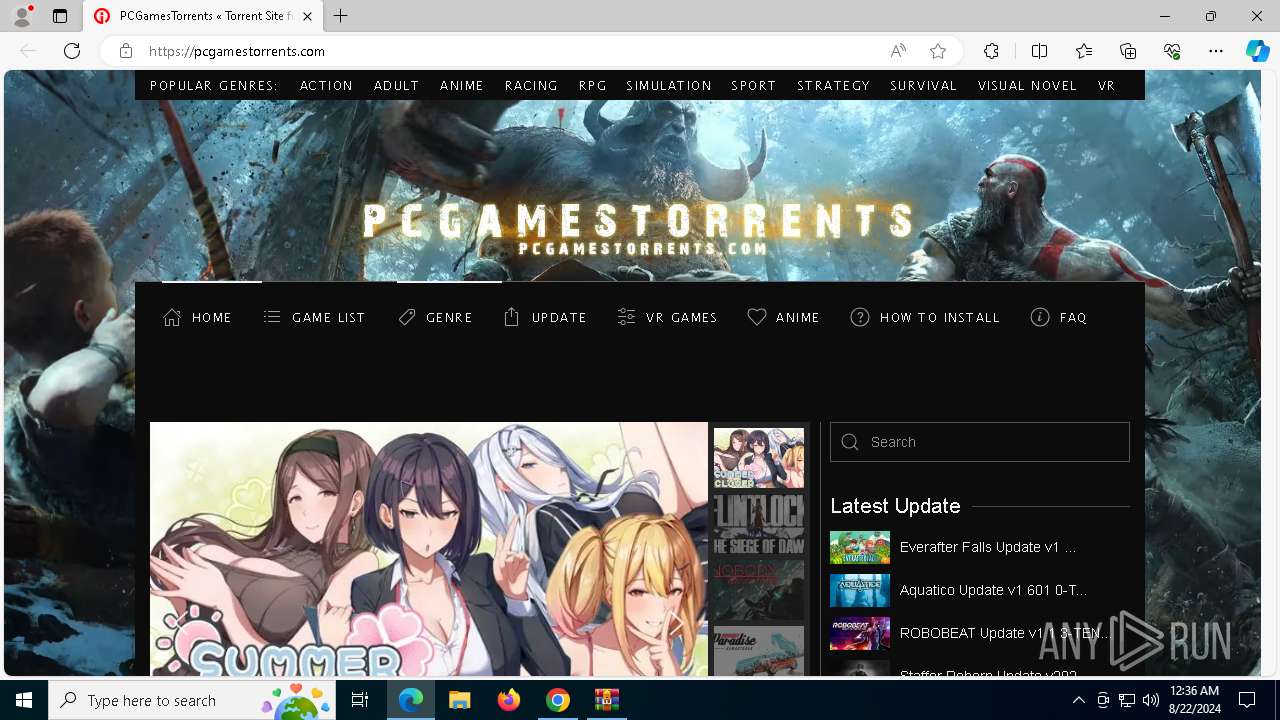Image resolution: width=1280 pixels, height=720 pixels.
Task: Click the featured Summer game banner image
Action: point(429,549)
